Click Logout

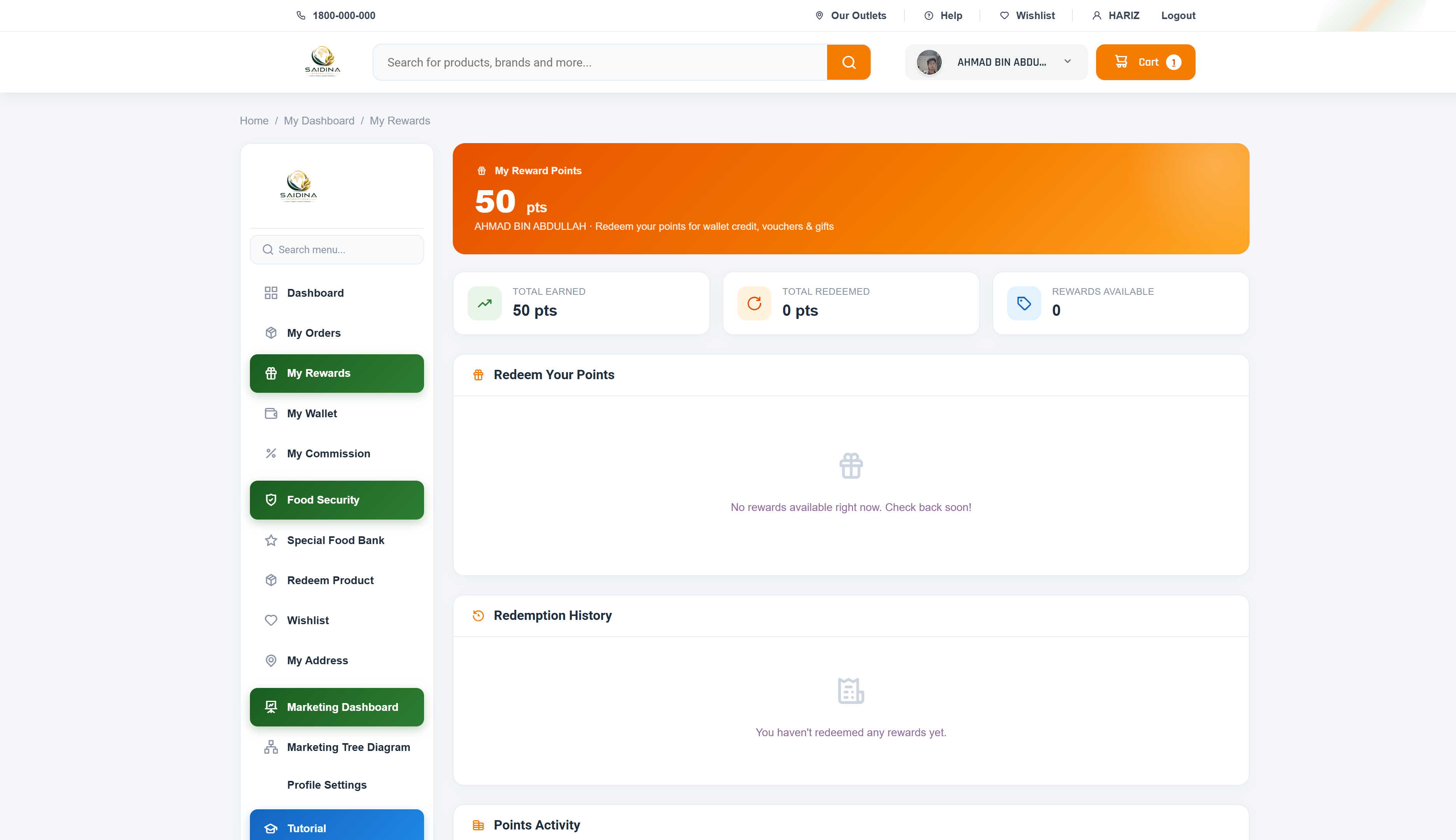click(1178, 16)
